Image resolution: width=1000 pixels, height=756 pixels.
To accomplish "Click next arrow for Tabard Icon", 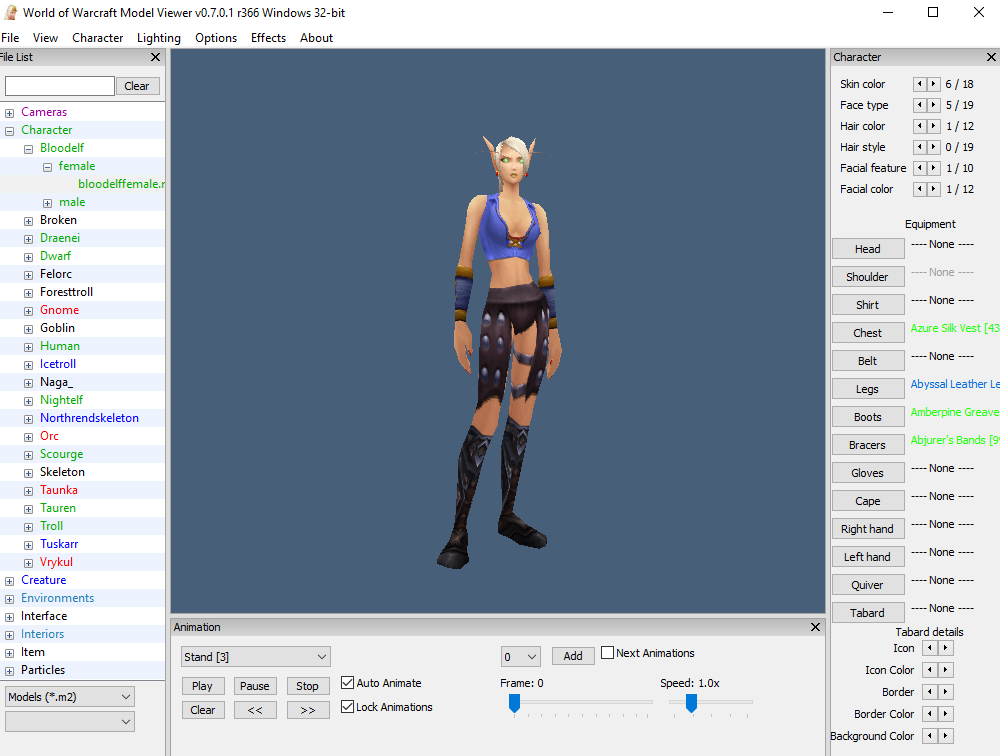I will tap(946, 648).
